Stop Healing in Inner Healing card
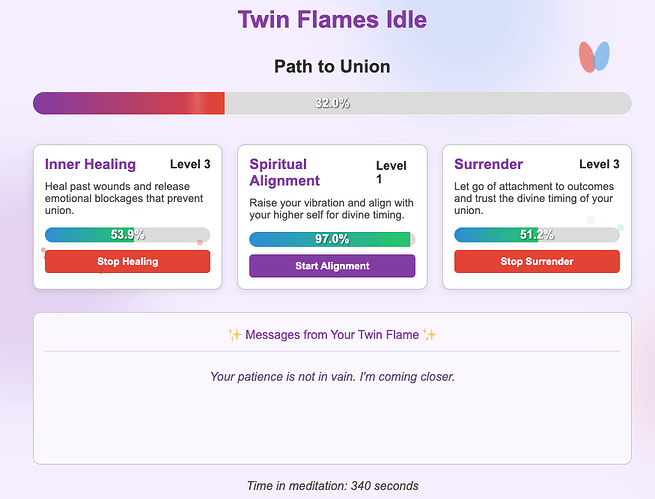 [x=127, y=261]
